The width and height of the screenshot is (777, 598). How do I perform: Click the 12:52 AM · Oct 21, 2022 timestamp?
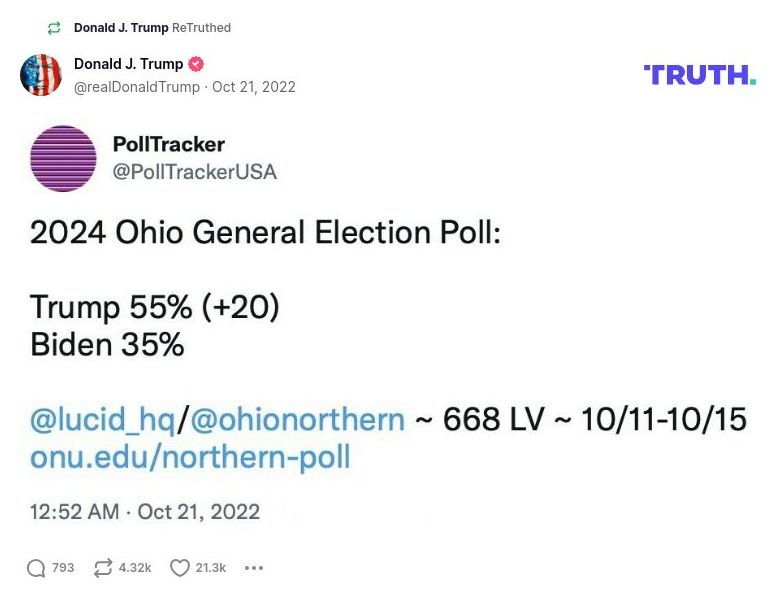click(145, 512)
